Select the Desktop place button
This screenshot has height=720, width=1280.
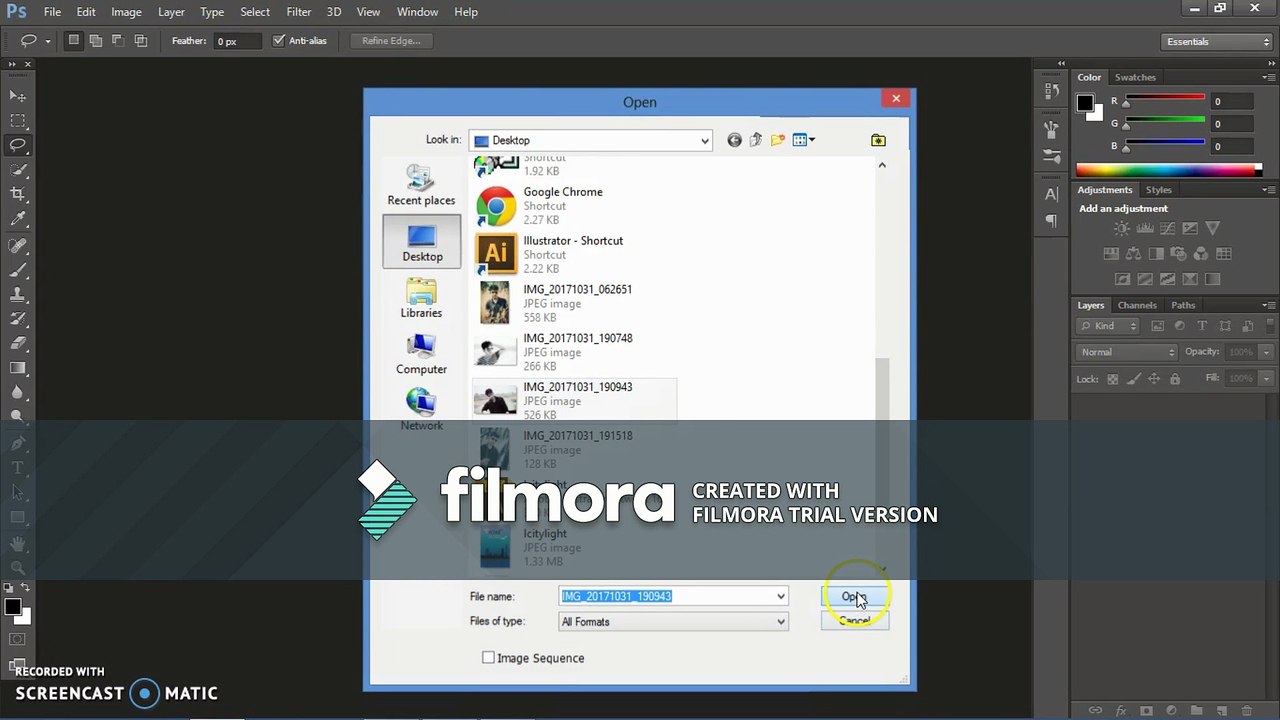[422, 241]
